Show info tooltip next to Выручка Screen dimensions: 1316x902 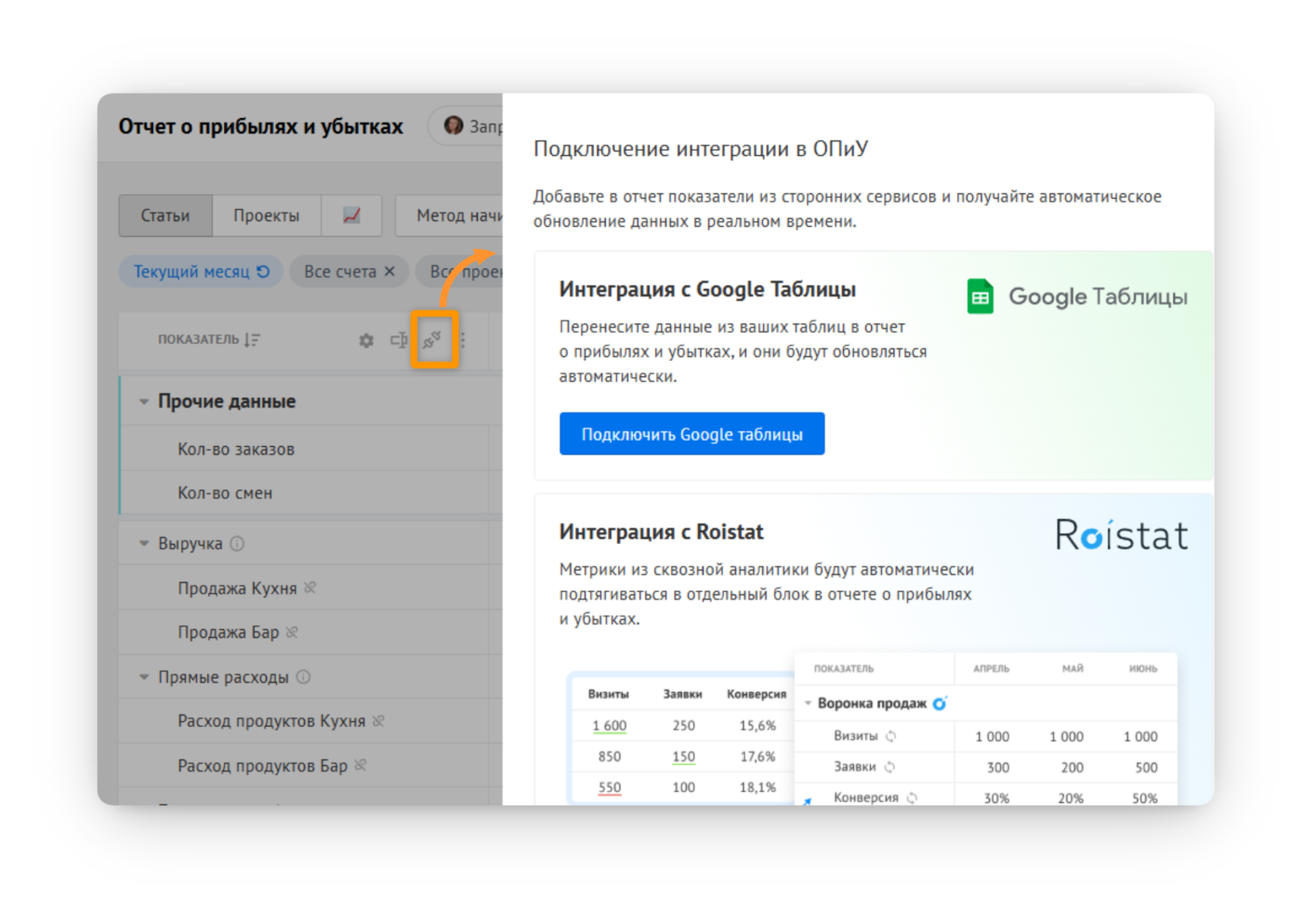[x=237, y=543]
